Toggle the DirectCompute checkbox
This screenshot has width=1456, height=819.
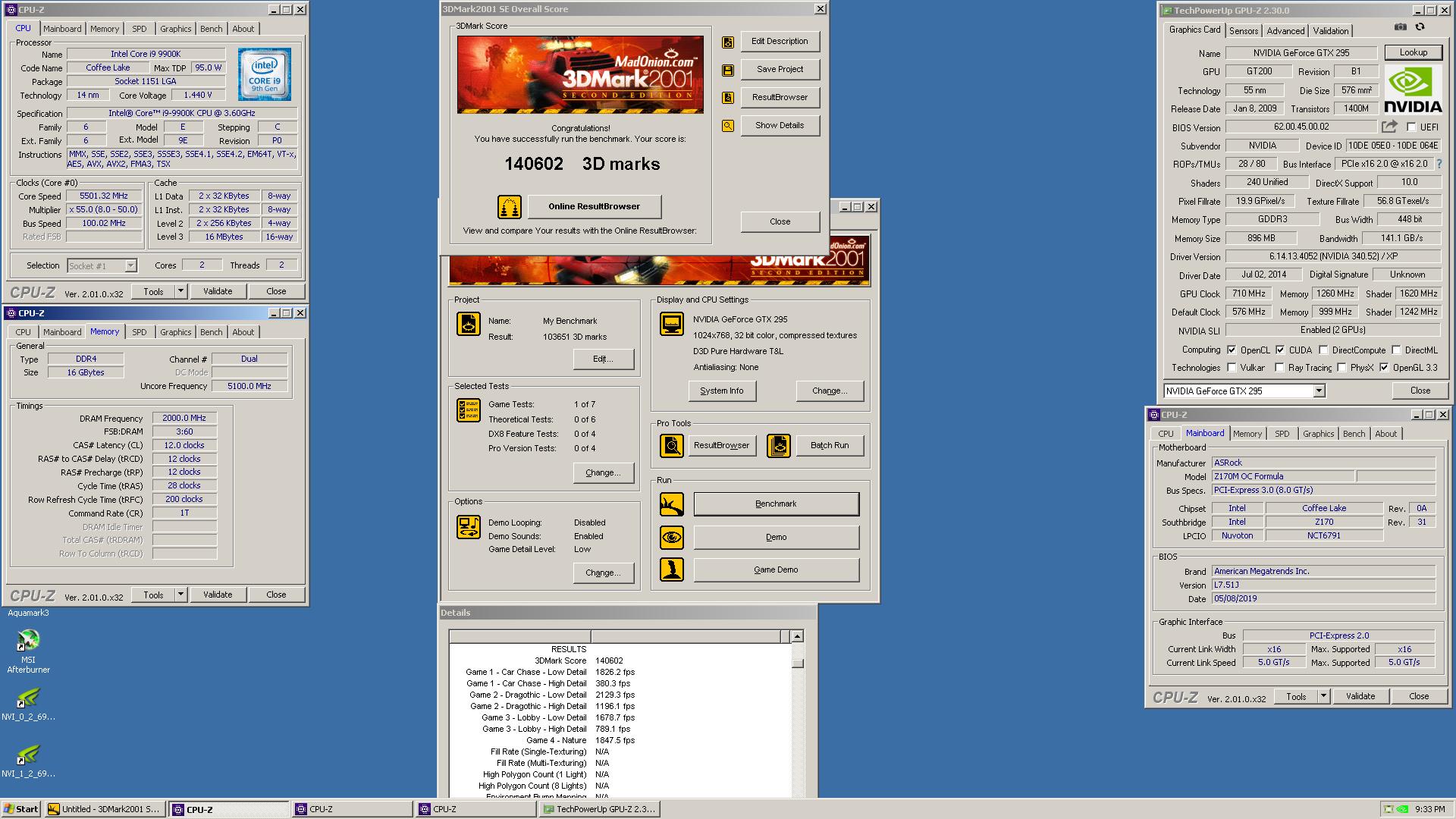1323,350
